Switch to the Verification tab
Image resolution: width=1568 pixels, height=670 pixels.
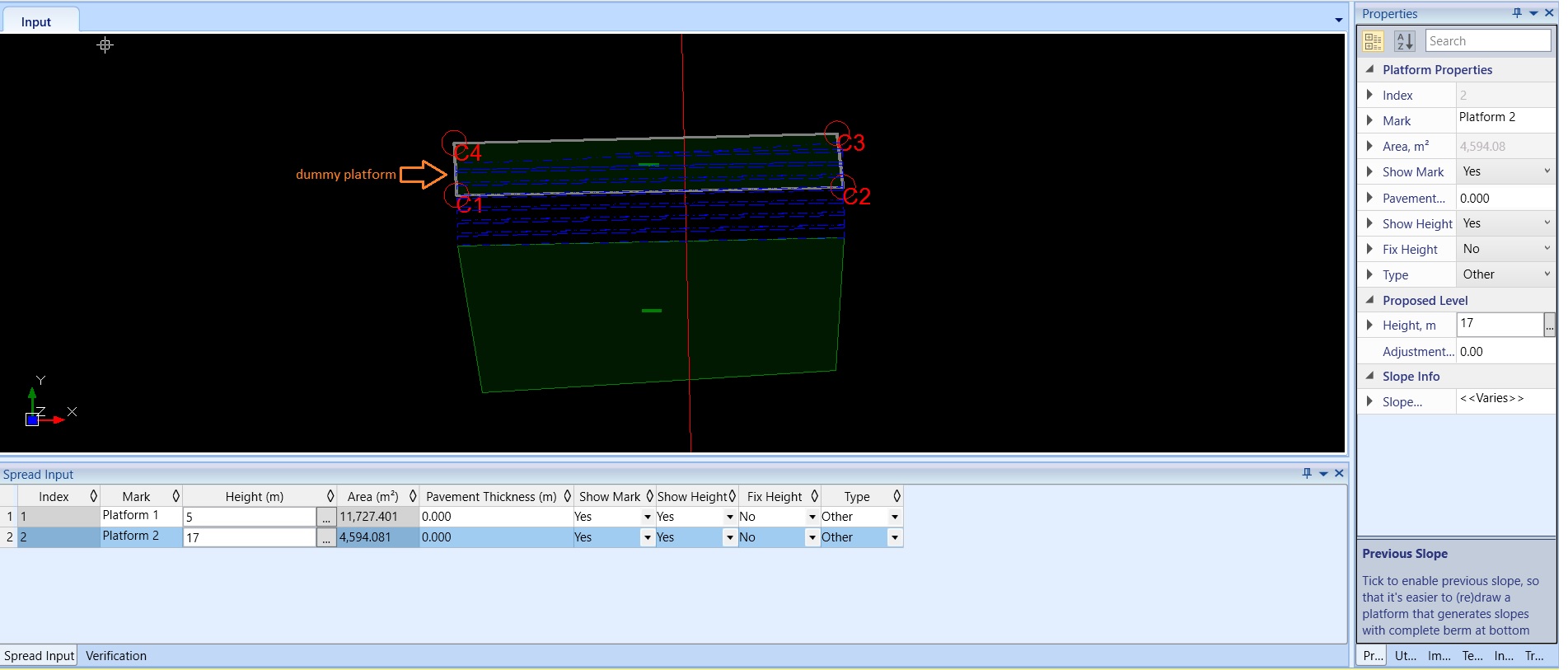click(x=116, y=655)
